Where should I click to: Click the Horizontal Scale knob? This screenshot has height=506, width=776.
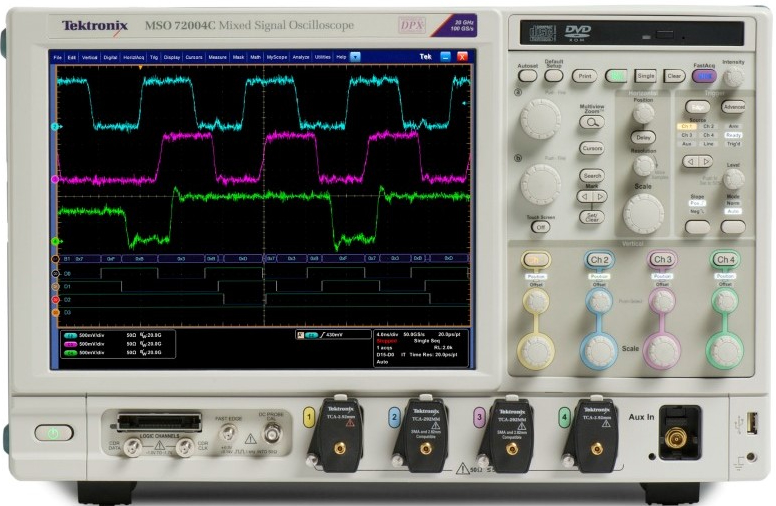643,213
